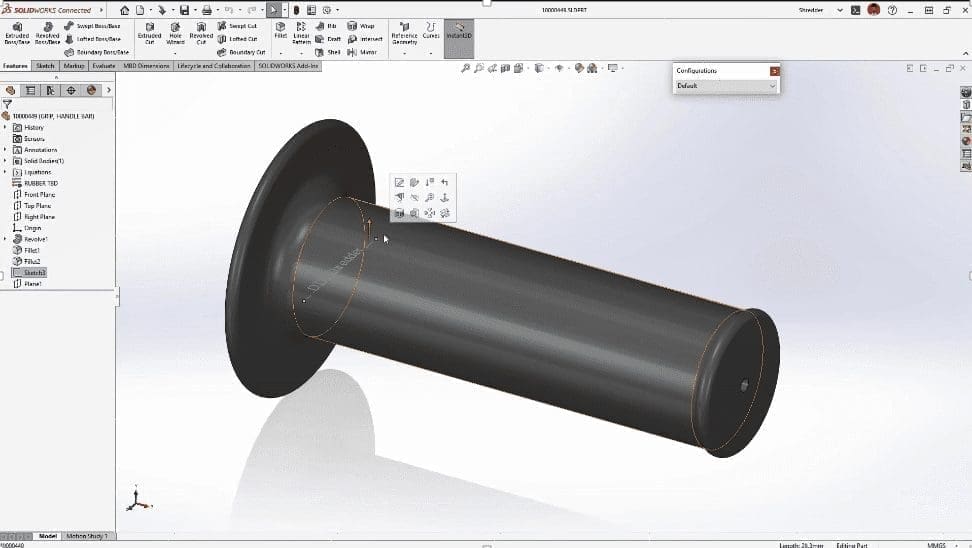This screenshot has height=548, width=972.
Task: Switch to the Sketch tab
Action: [45, 66]
